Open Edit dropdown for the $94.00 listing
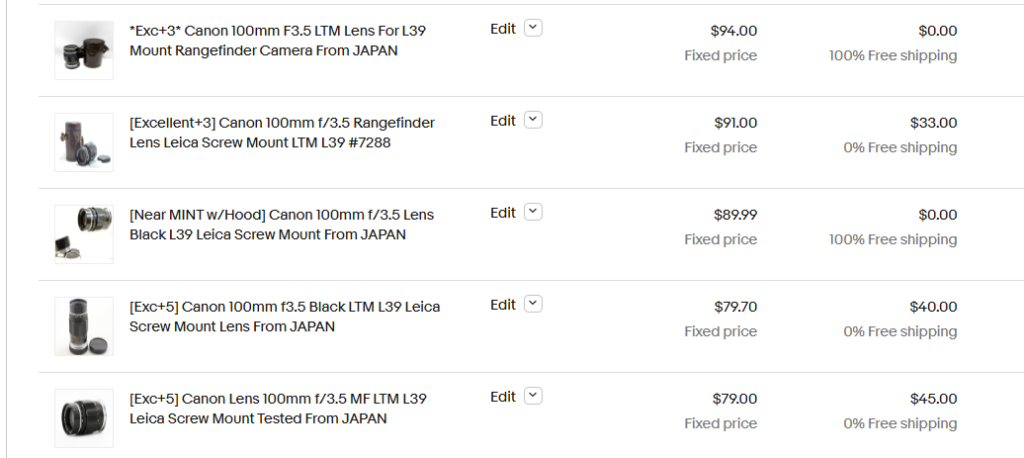The width and height of the screenshot is (1024, 458). pos(534,28)
